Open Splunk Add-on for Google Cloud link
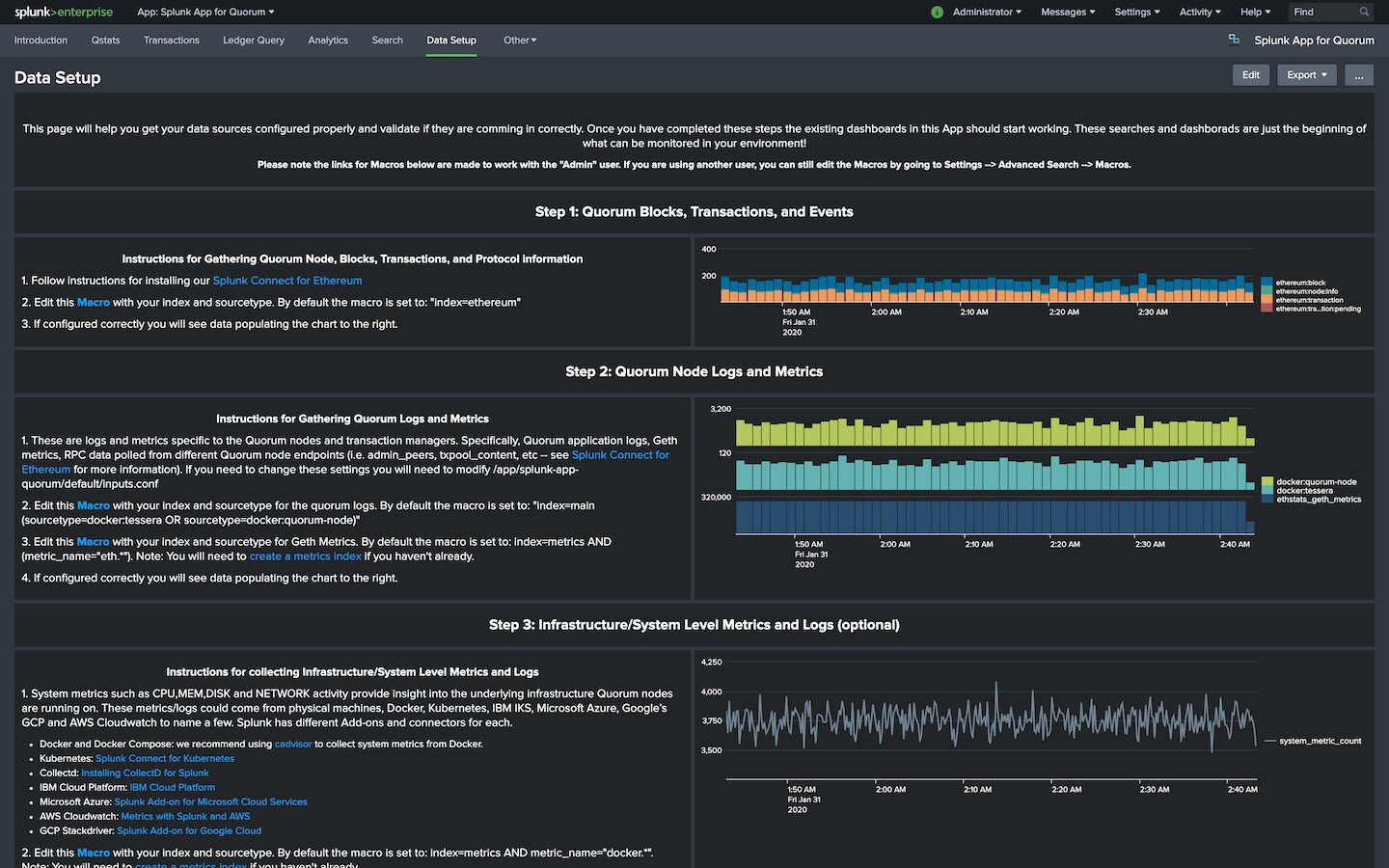 click(189, 830)
